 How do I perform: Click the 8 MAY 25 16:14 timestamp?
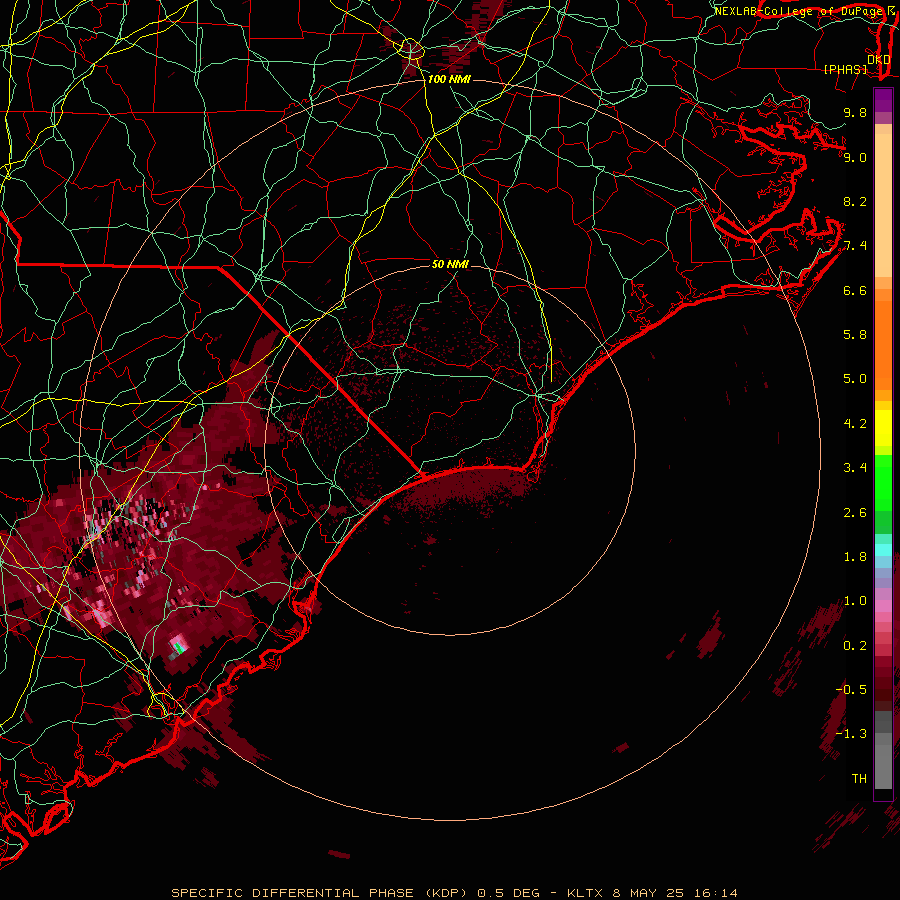point(675,893)
